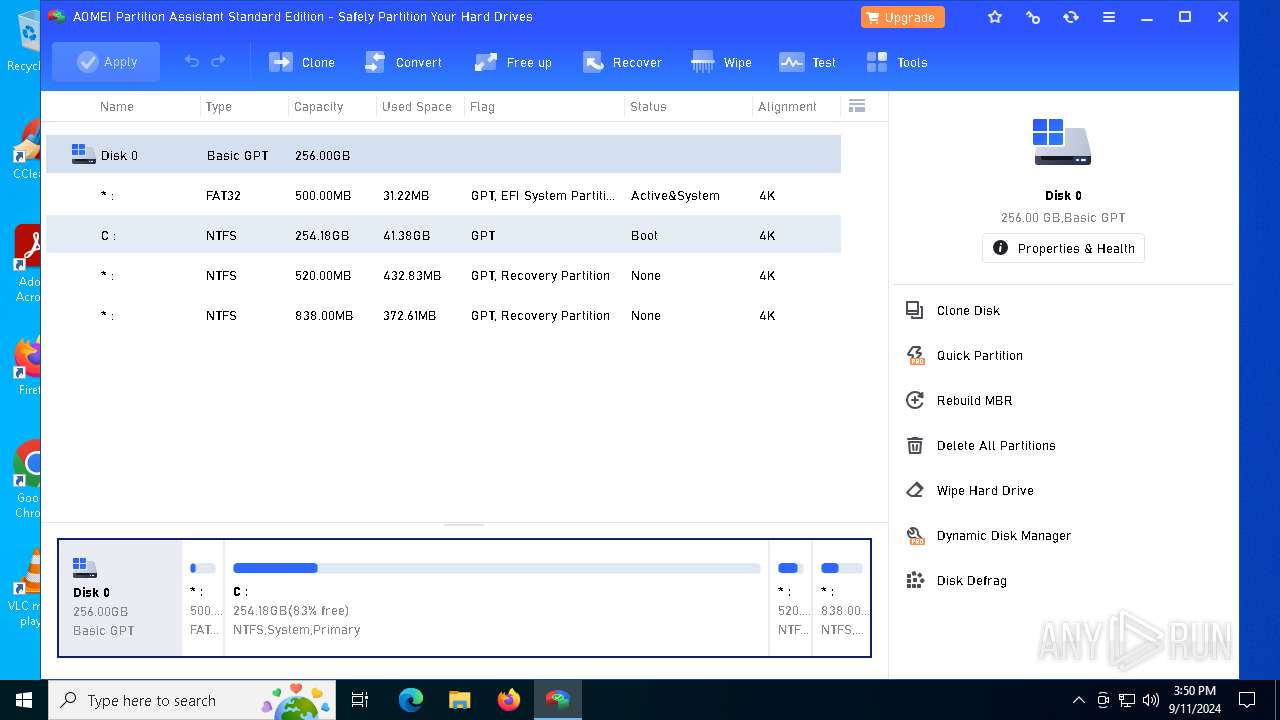Viewport: 1280px width, 720px height.
Task: Click the Flag column header
Action: pyautogui.click(x=483, y=106)
